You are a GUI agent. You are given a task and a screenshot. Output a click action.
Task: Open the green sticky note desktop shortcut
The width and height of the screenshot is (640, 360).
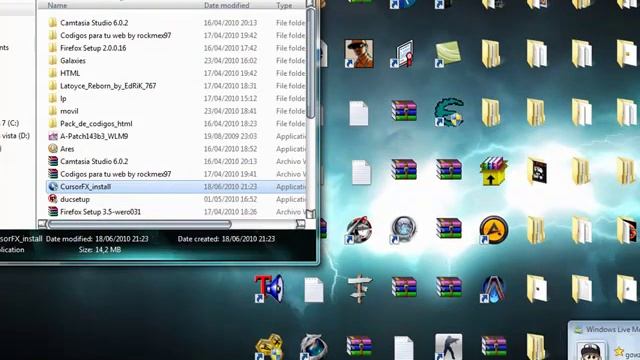[448, 53]
